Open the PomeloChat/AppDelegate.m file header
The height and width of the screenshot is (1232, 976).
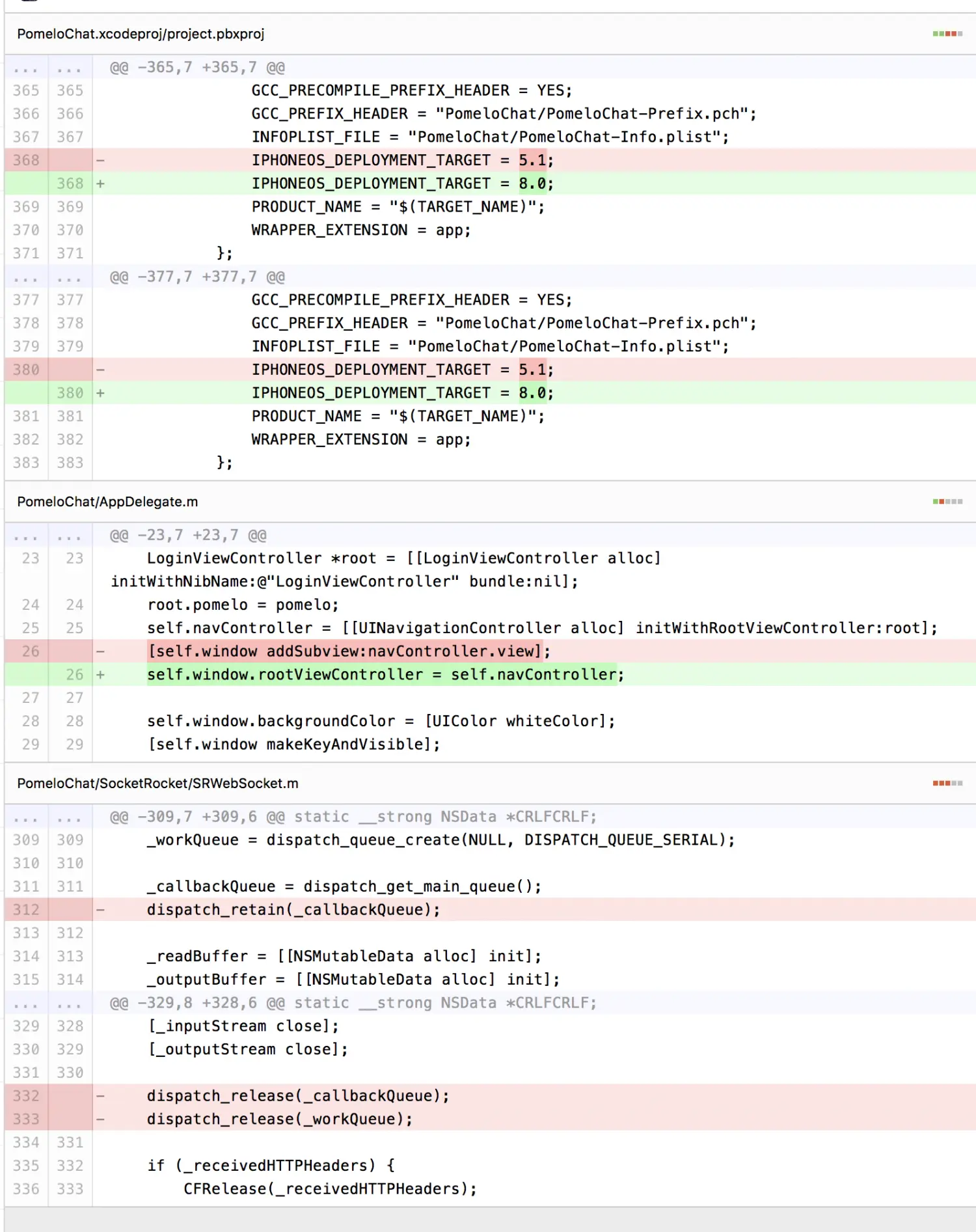click(x=107, y=502)
